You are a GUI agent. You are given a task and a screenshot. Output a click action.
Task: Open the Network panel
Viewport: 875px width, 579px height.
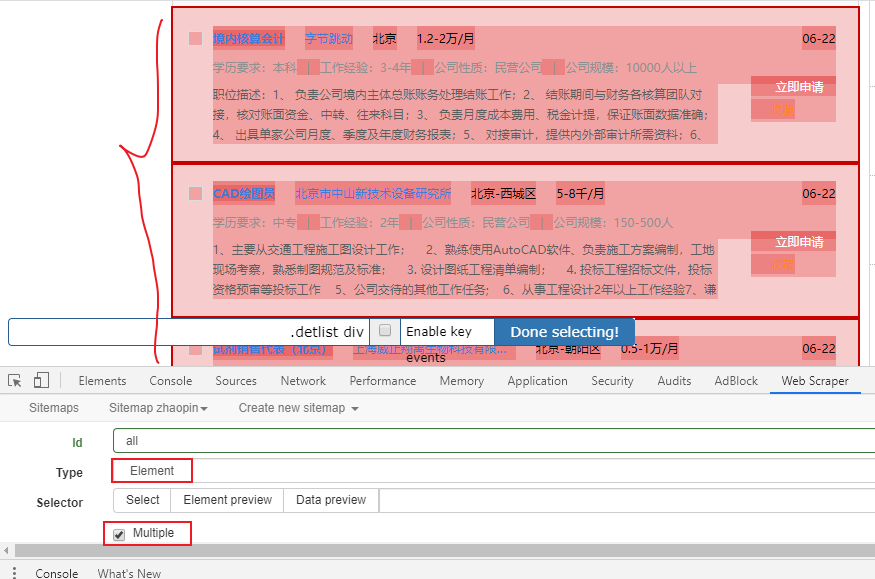pyautogui.click(x=302, y=380)
